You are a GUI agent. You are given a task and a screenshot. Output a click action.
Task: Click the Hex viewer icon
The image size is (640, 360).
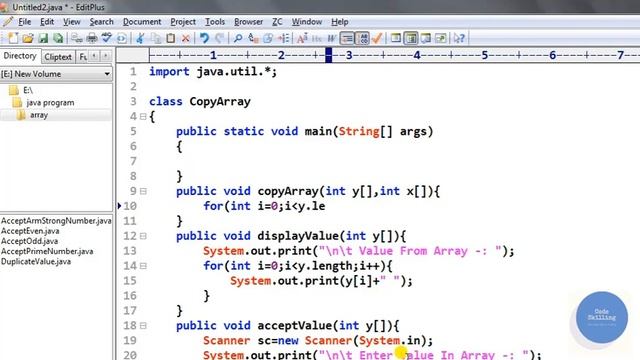[317, 38]
